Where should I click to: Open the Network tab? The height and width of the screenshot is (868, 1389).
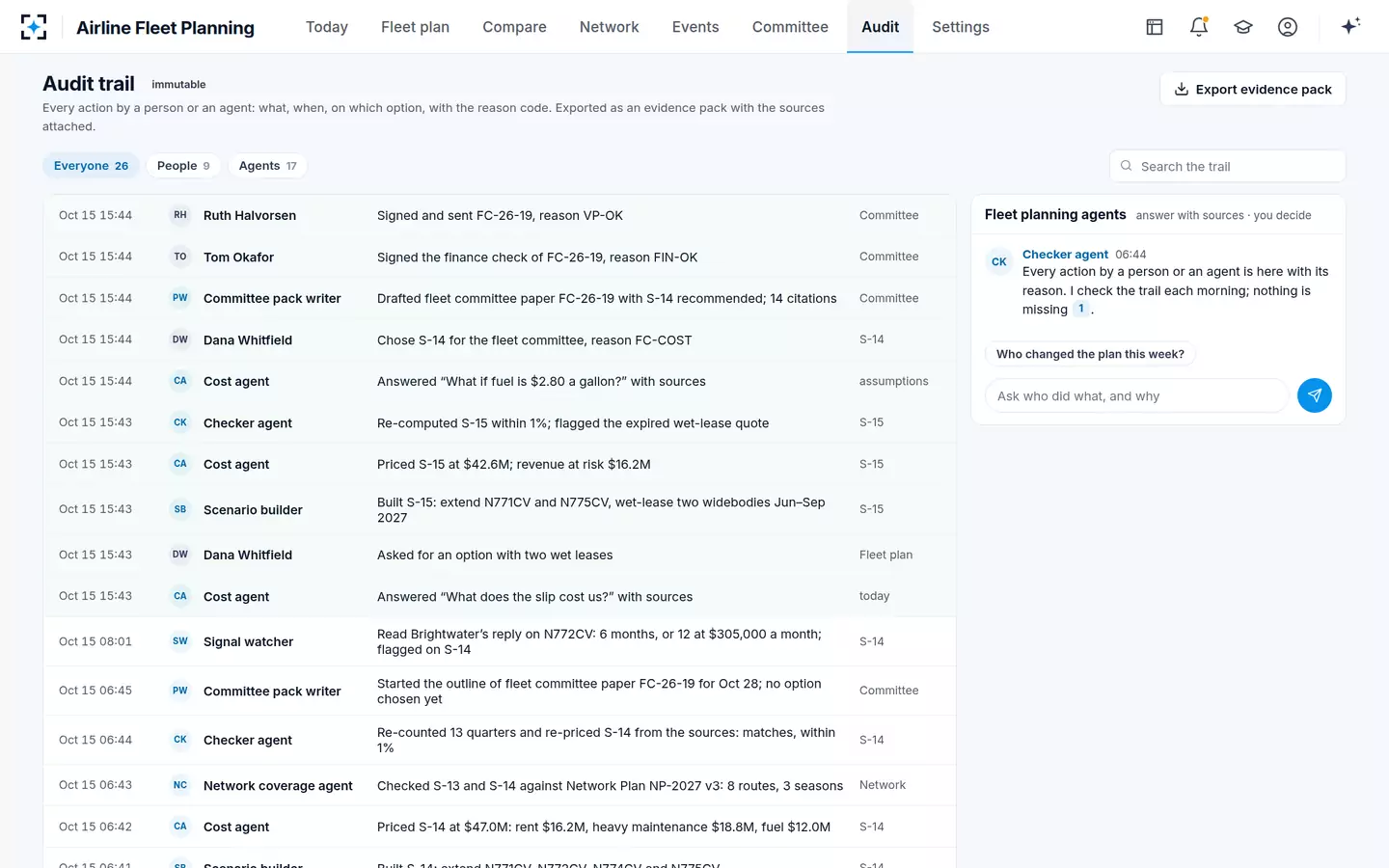pos(609,27)
